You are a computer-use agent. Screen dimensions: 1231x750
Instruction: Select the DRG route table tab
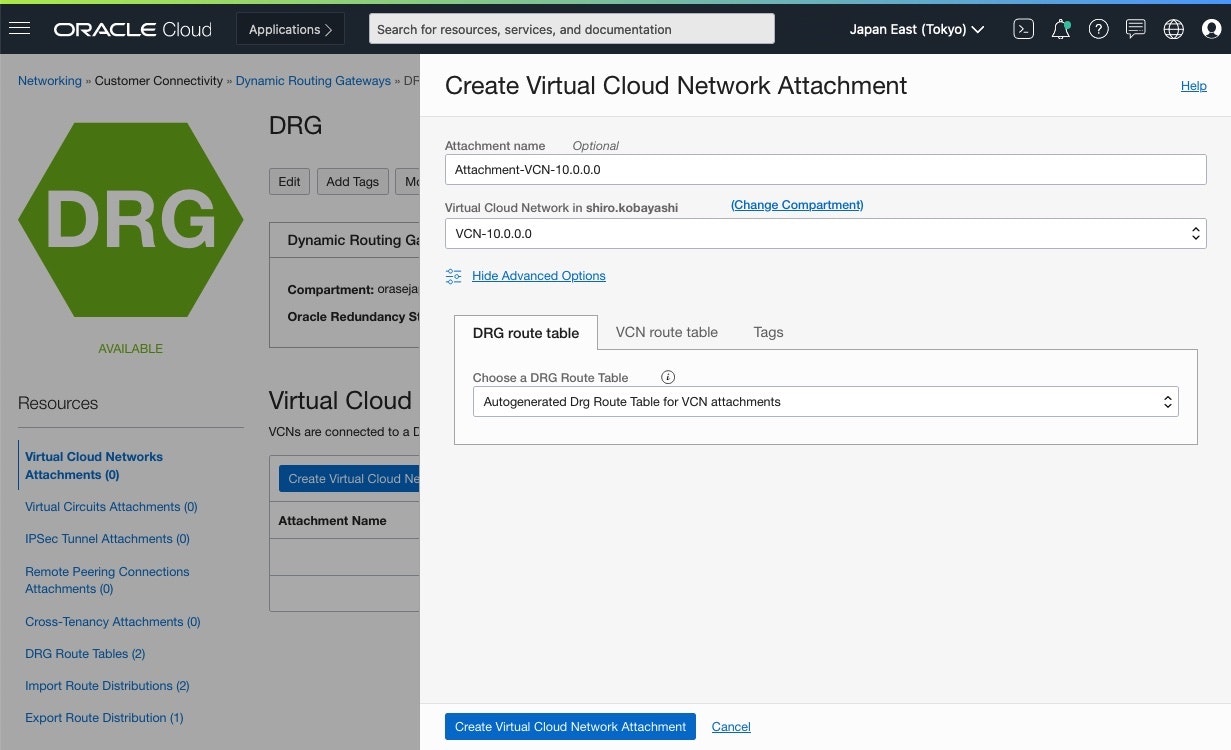tap(526, 333)
